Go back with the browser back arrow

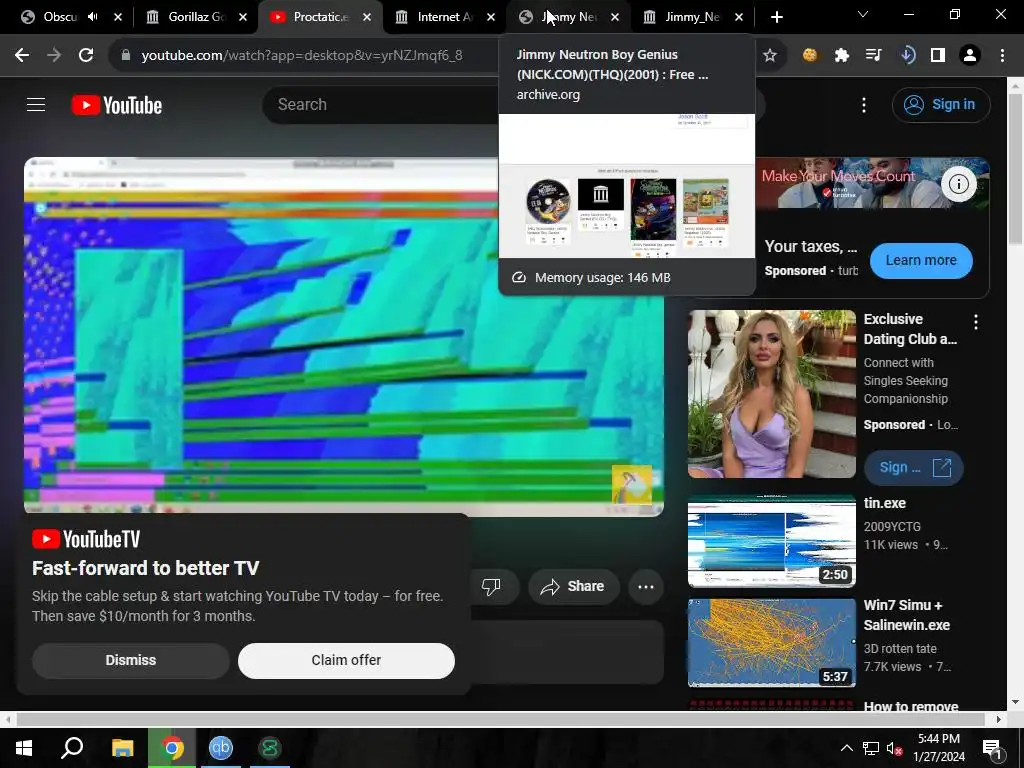click(22, 56)
